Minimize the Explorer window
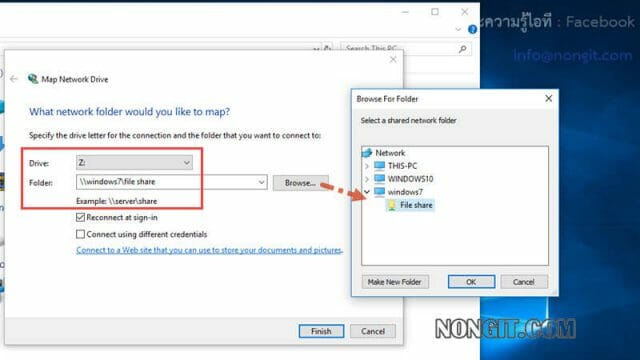Screen dimensions: 640x360 (405, 12)
